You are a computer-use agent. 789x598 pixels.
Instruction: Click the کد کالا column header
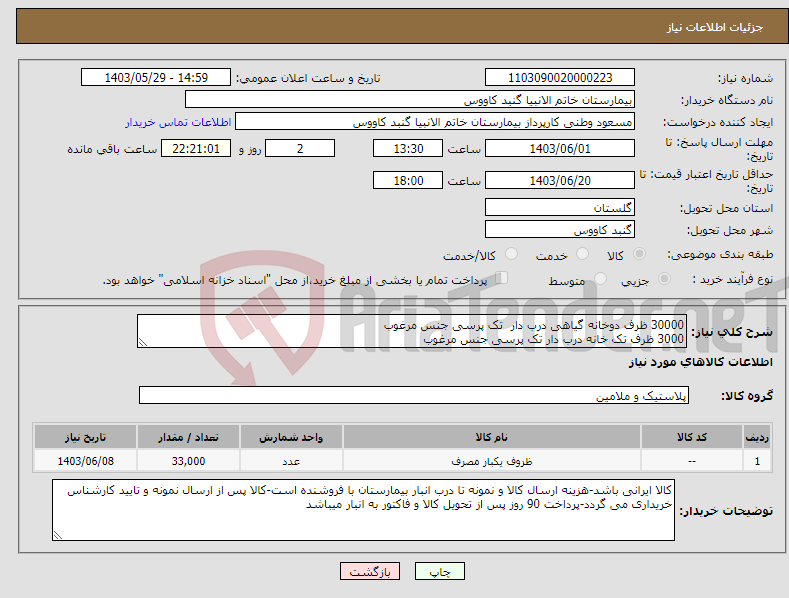pos(692,437)
